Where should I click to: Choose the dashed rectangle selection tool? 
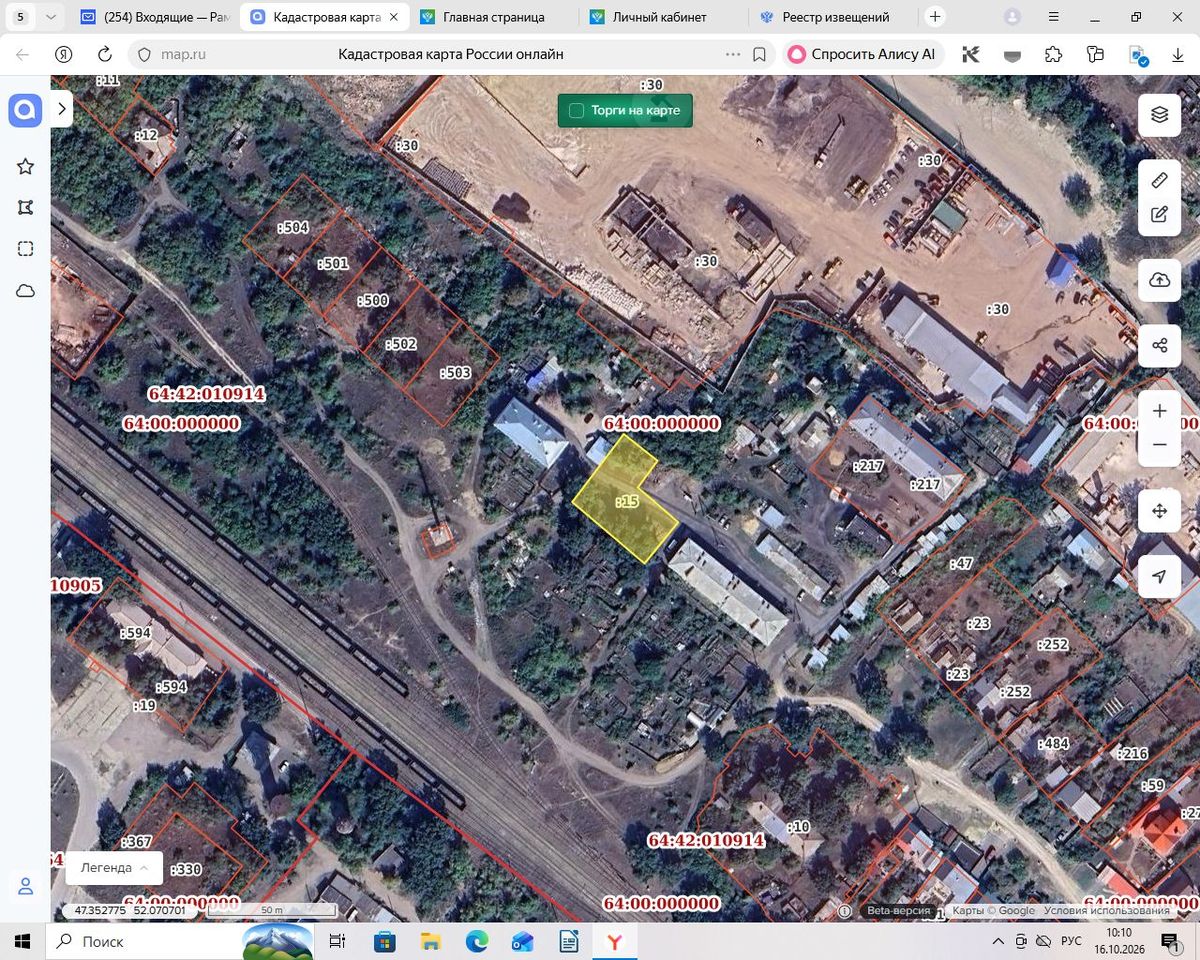pyautogui.click(x=26, y=249)
